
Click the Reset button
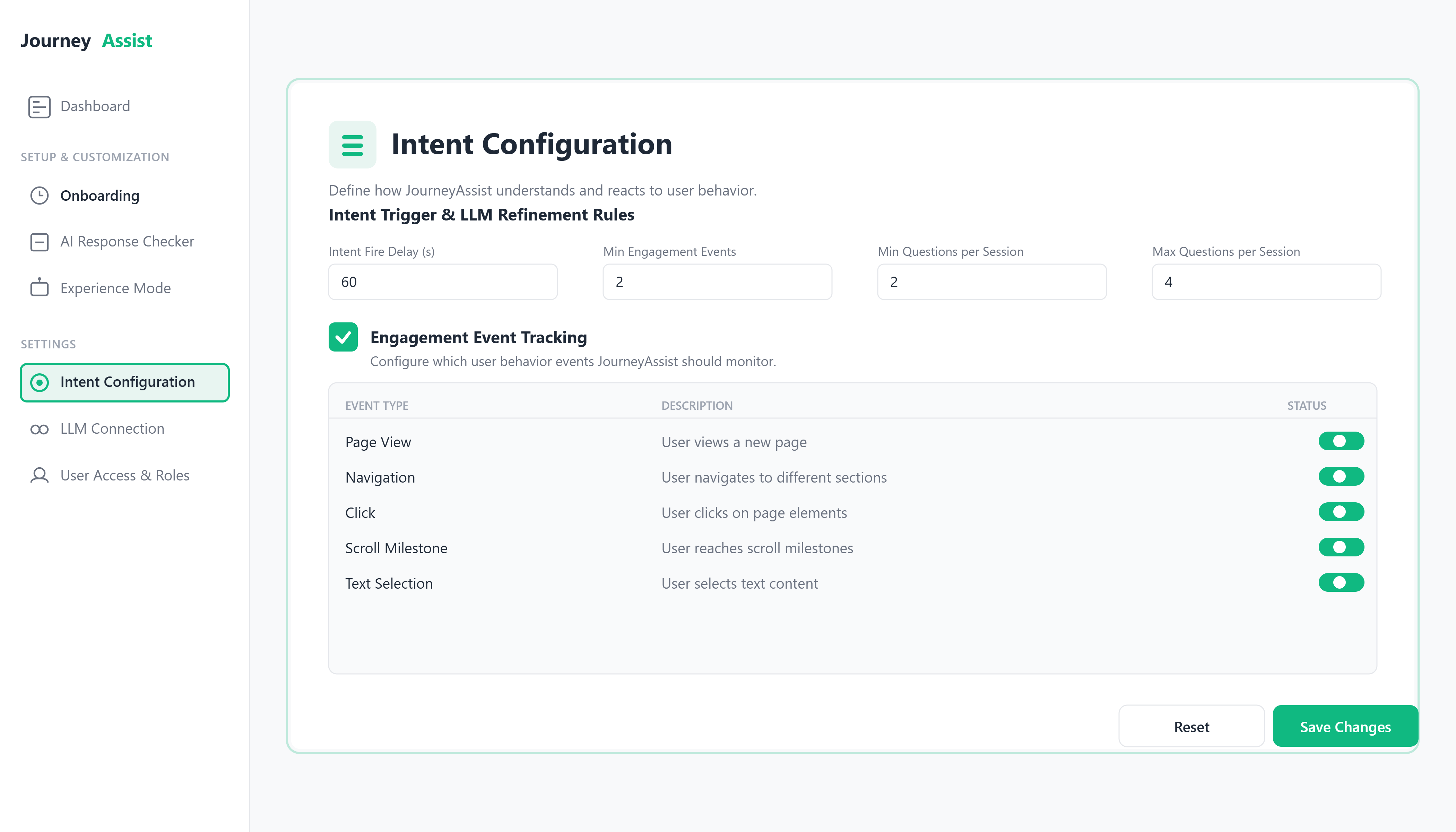tap(1191, 726)
